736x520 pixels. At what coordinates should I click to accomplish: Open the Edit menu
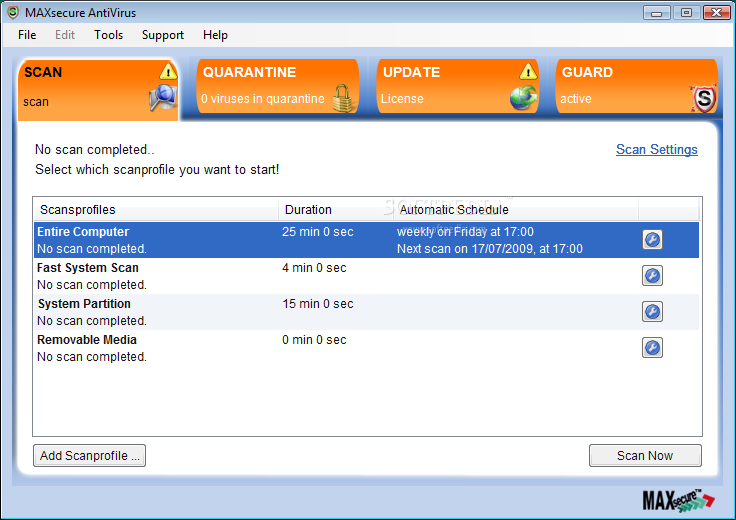[x=65, y=35]
